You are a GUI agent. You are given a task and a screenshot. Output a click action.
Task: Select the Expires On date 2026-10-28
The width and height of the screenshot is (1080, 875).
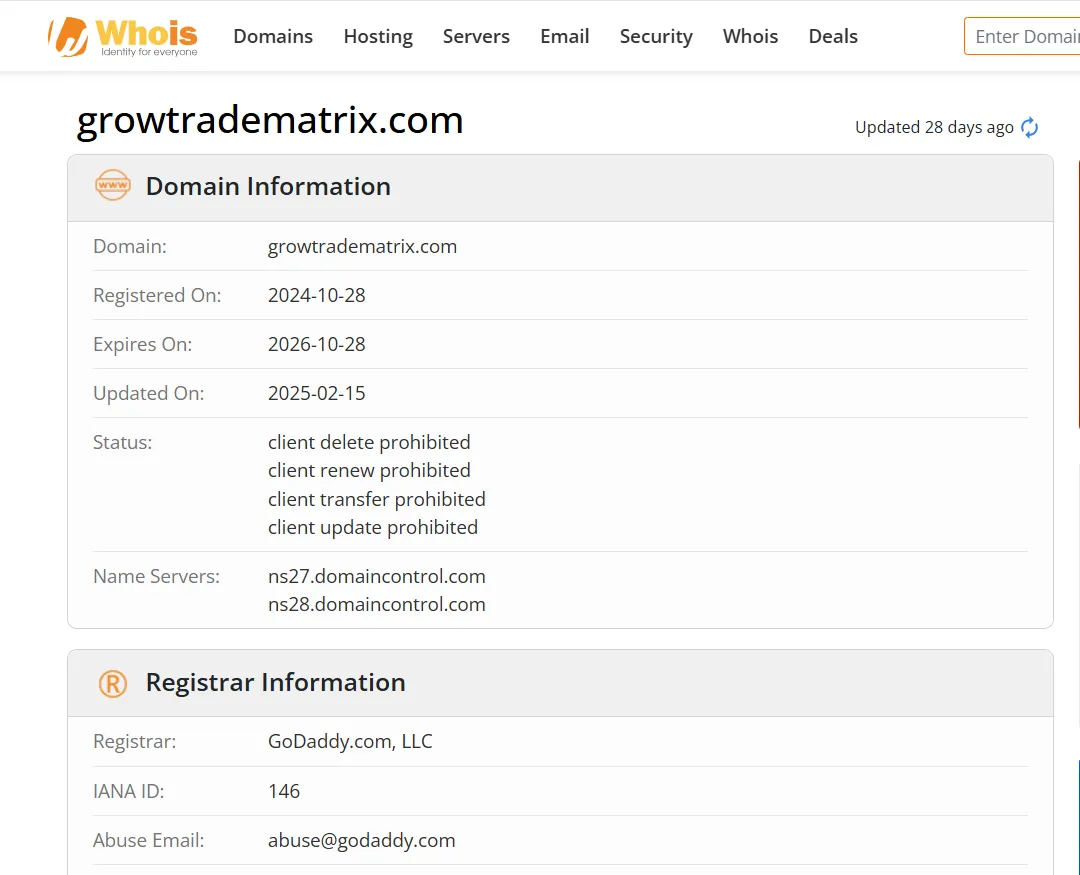[x=317, y=344]
